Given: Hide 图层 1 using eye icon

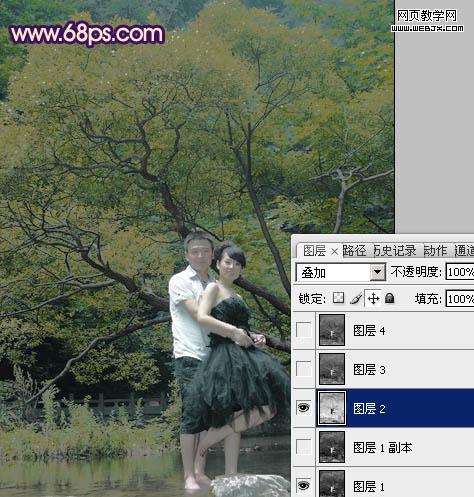Looking at the screenshot, I should (303, 485).
